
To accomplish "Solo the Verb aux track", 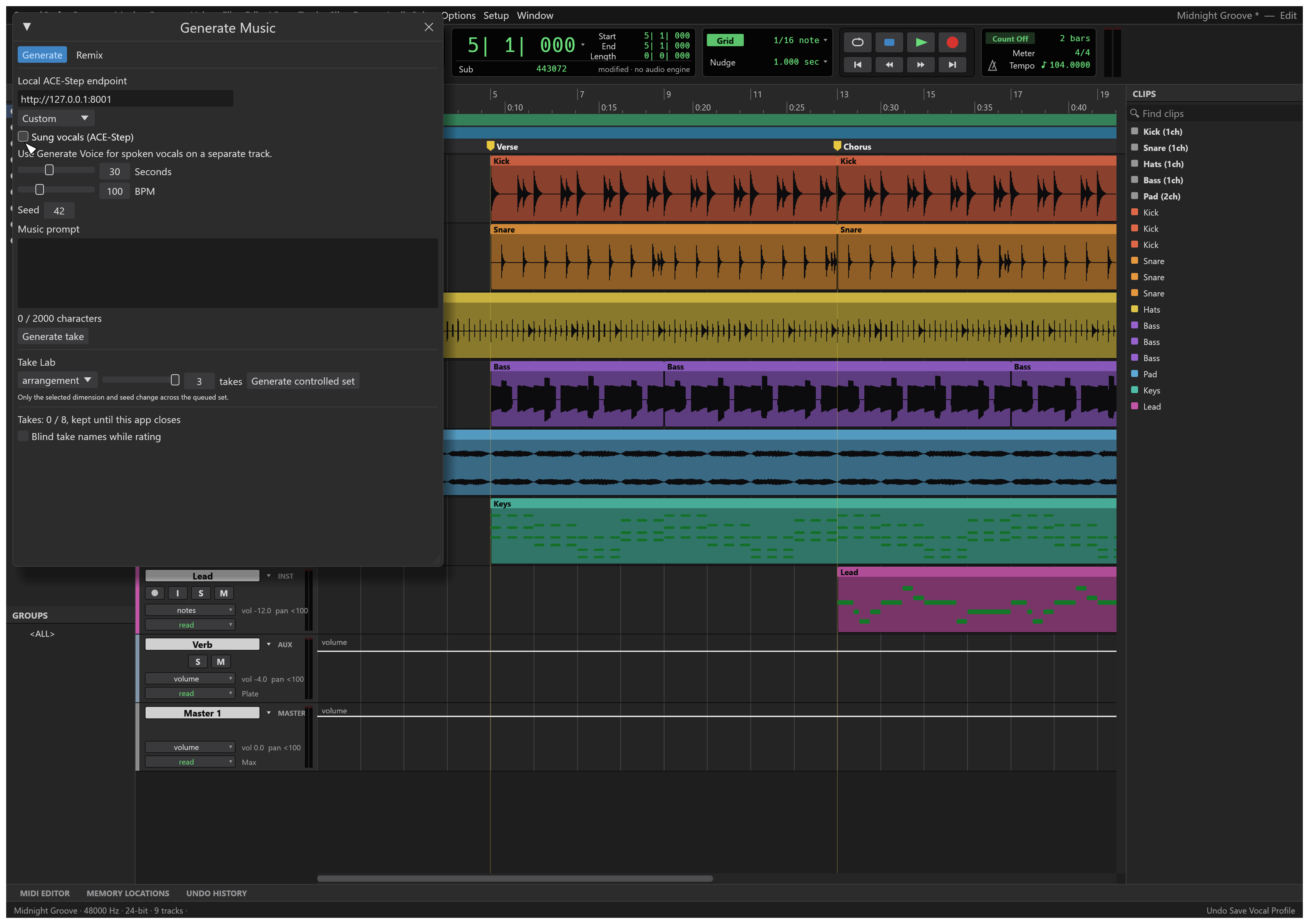I will click(x=198, y=661).
